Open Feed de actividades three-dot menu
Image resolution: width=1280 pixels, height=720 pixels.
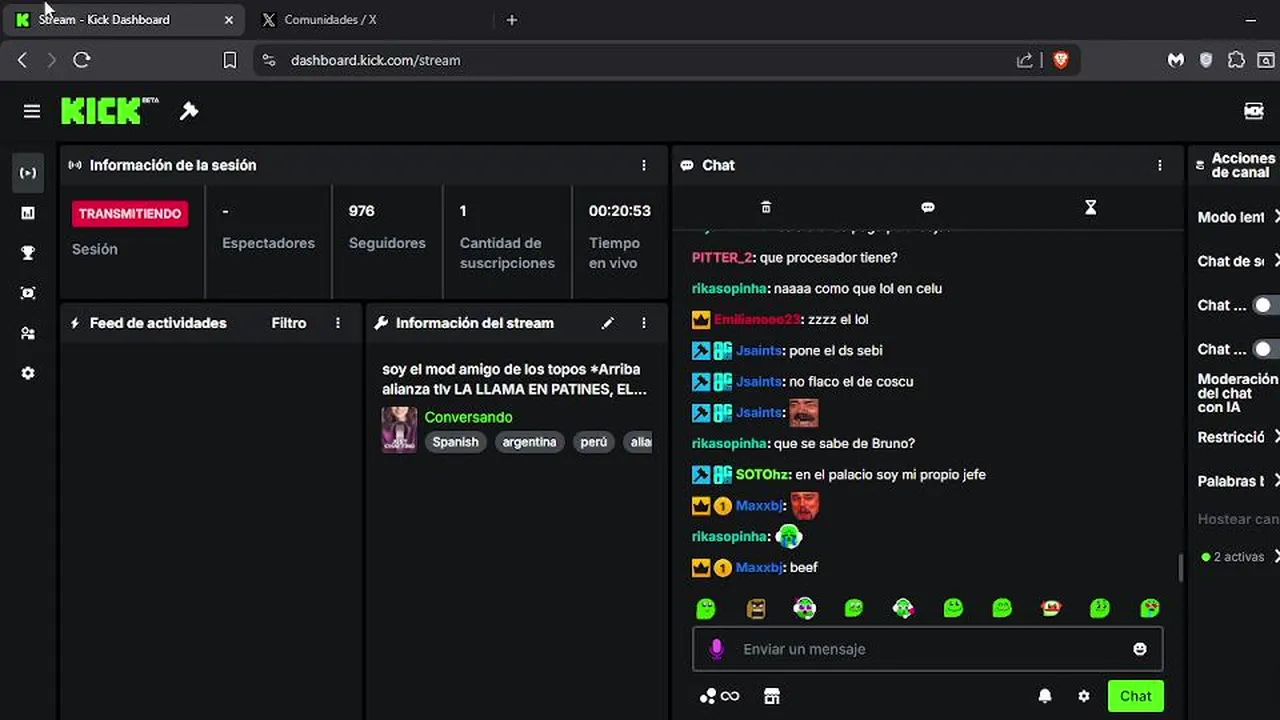[x=338, y=323]
